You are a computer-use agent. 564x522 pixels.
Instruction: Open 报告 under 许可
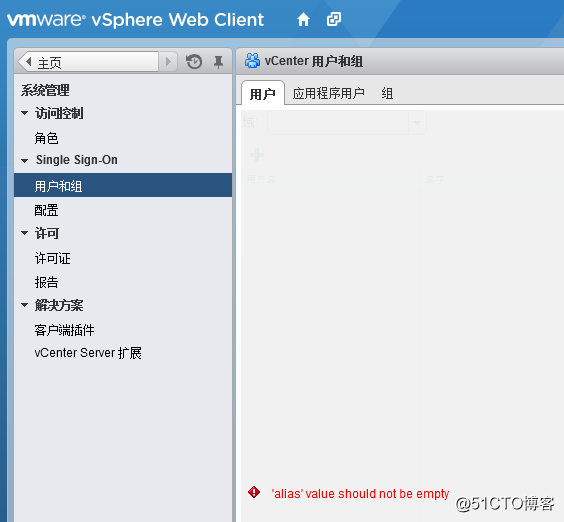(x=46, y=282)
